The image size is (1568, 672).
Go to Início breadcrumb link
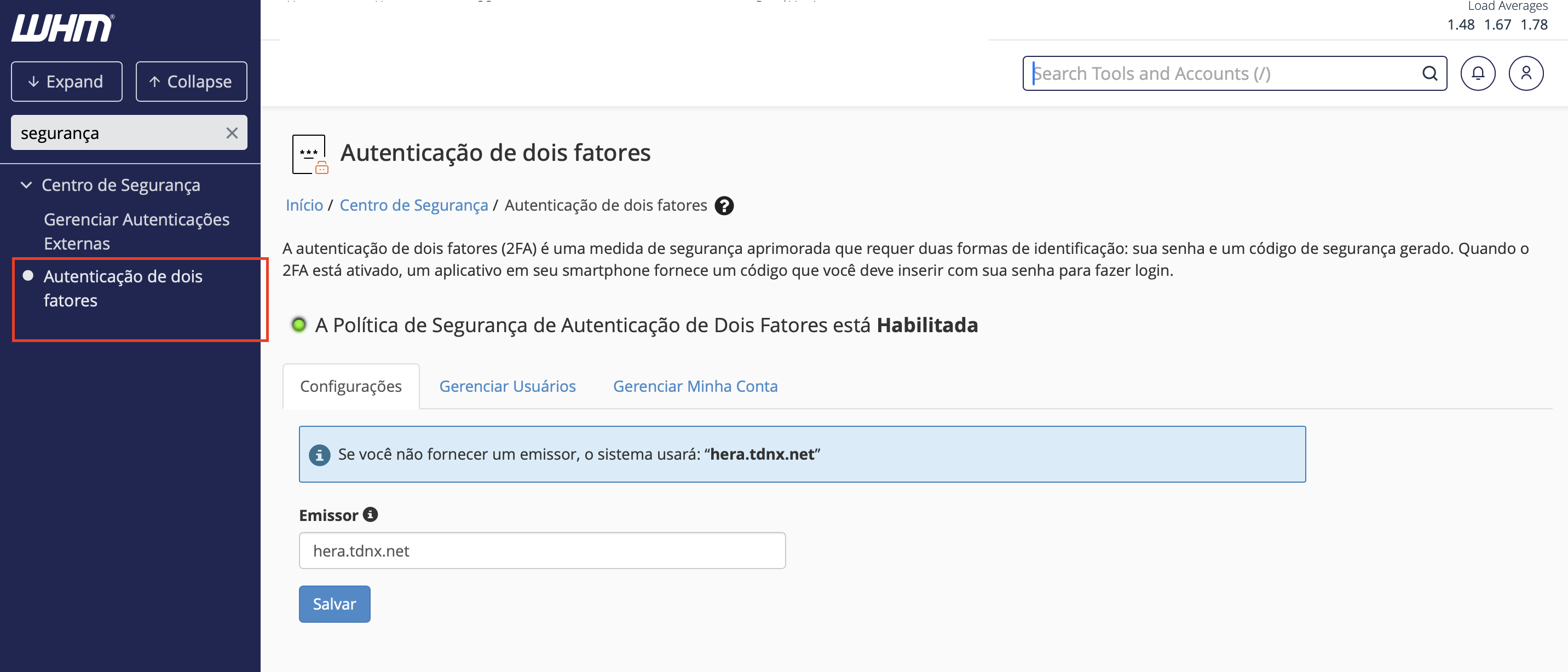[x=304, y=206]
